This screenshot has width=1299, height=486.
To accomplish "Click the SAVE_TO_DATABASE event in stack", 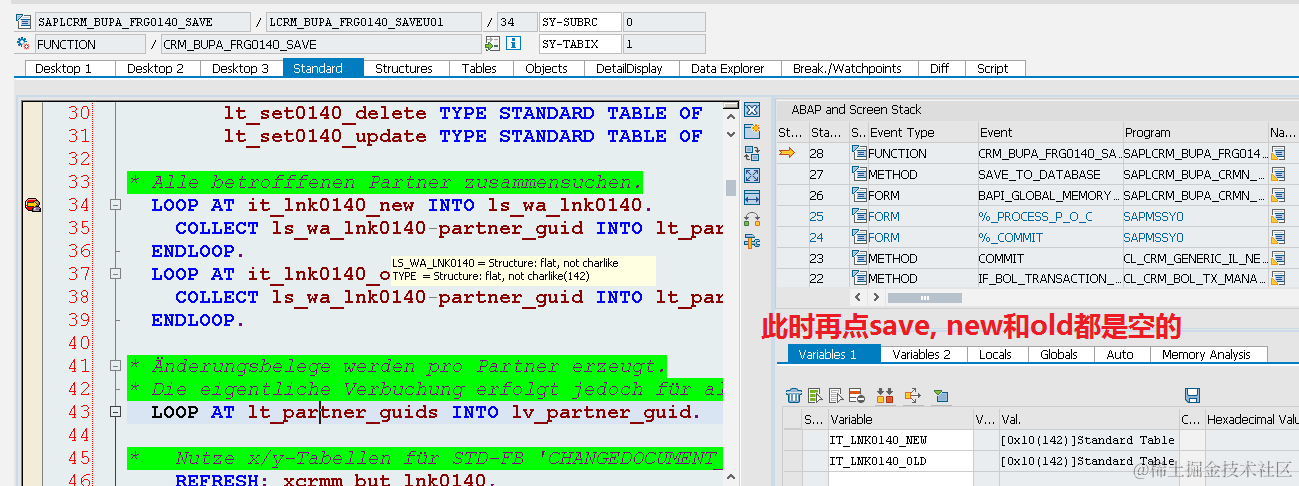I will click(1048, 174).
